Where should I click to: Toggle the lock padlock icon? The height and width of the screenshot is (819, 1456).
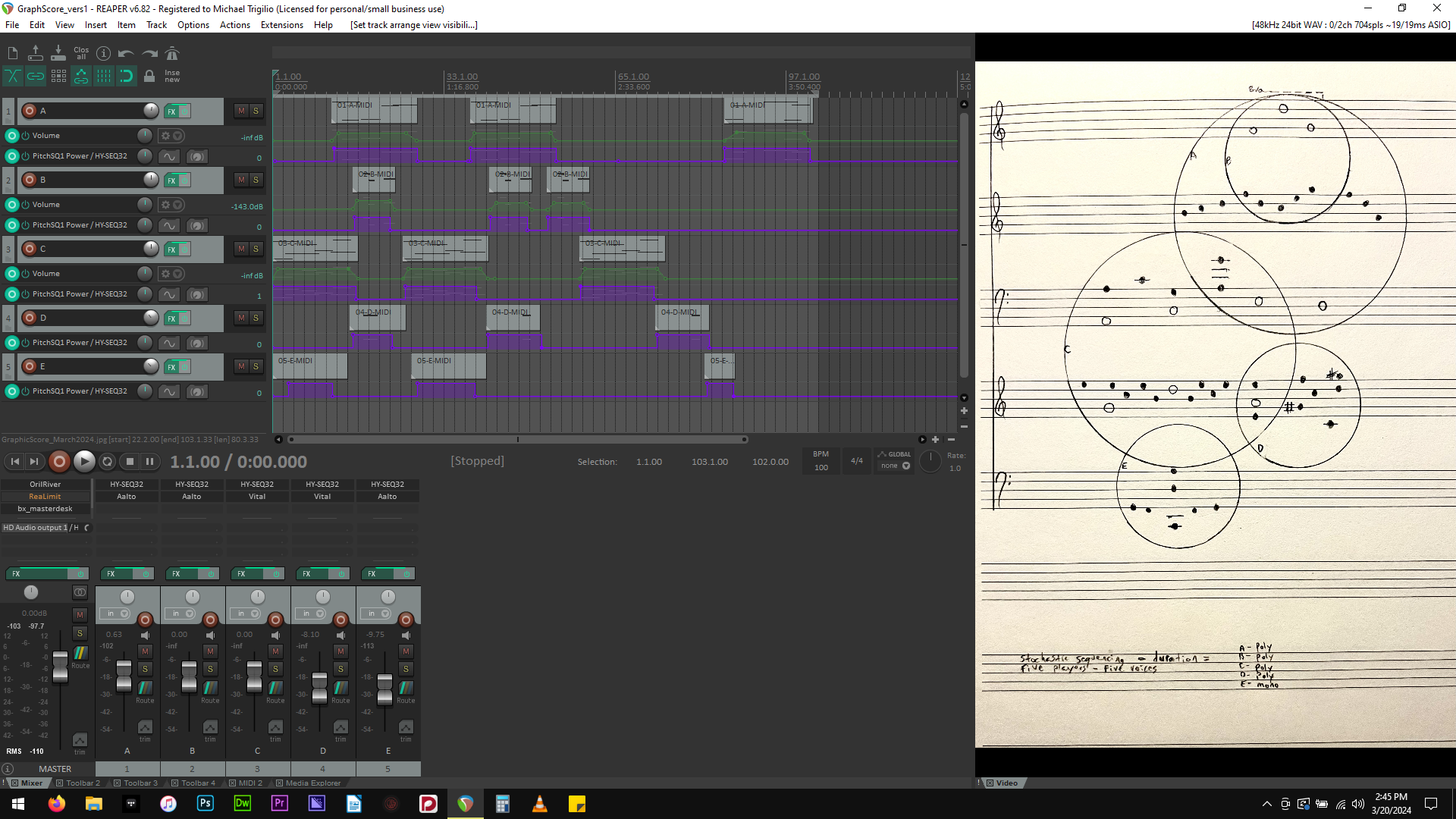149,76
